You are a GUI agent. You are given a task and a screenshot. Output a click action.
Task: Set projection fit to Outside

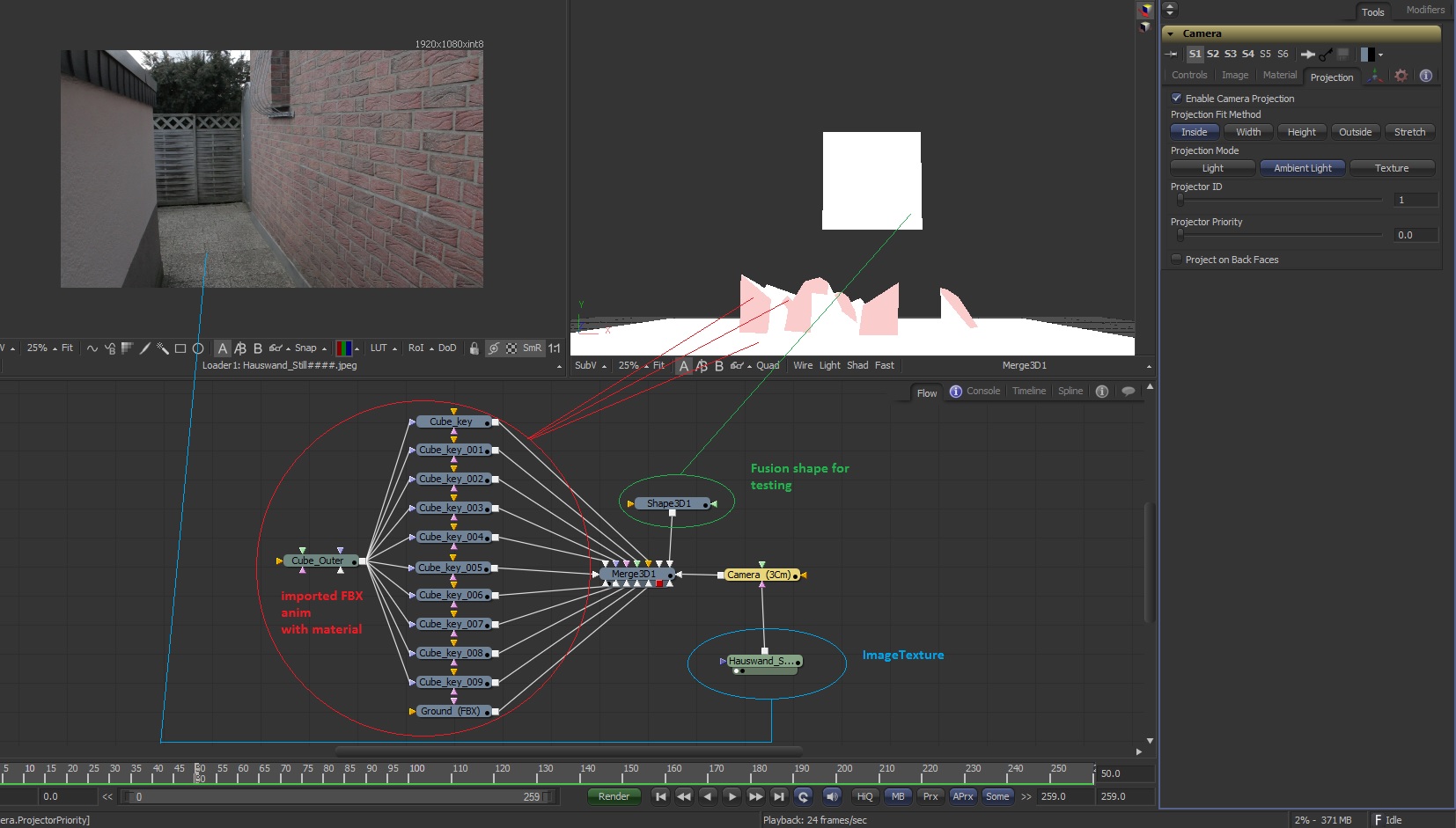[x=1355, y=132]
